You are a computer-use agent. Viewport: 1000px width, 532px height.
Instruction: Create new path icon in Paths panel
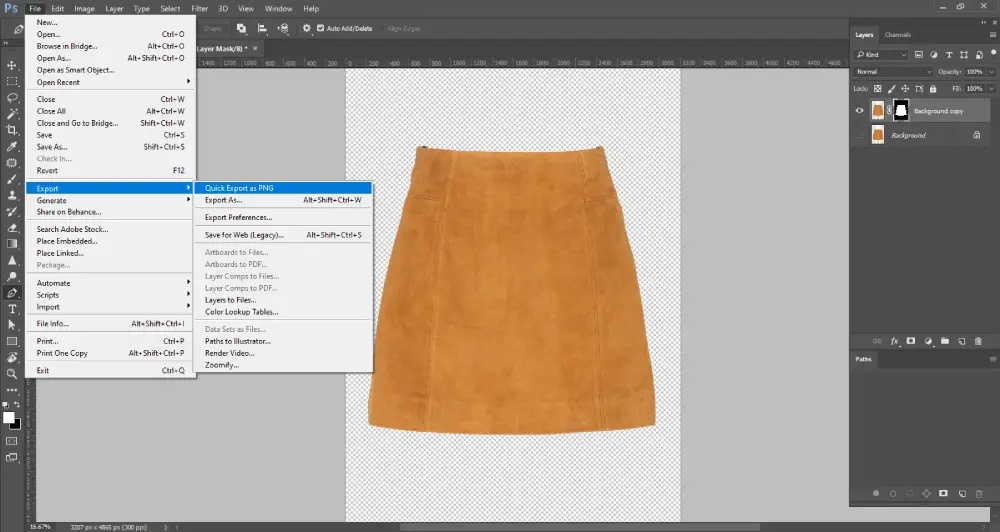tap(962, 494)
